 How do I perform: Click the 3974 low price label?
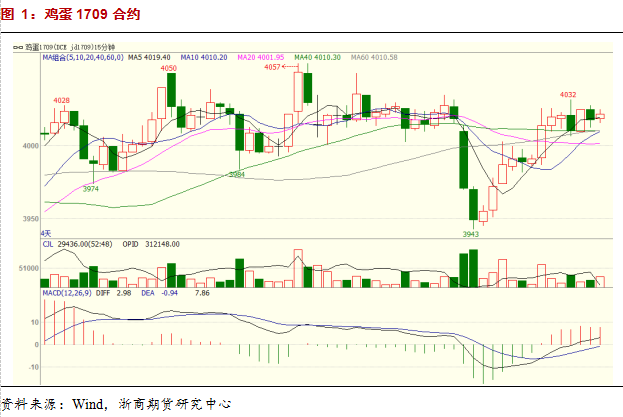coord(91,189)
